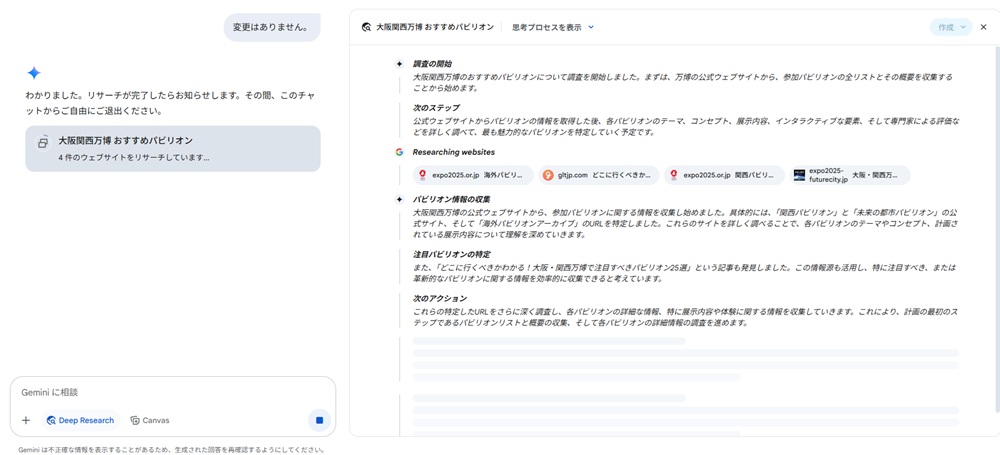
Task: Click the Gemini sparkle icon in chat
Action: [x=34, y=73]
